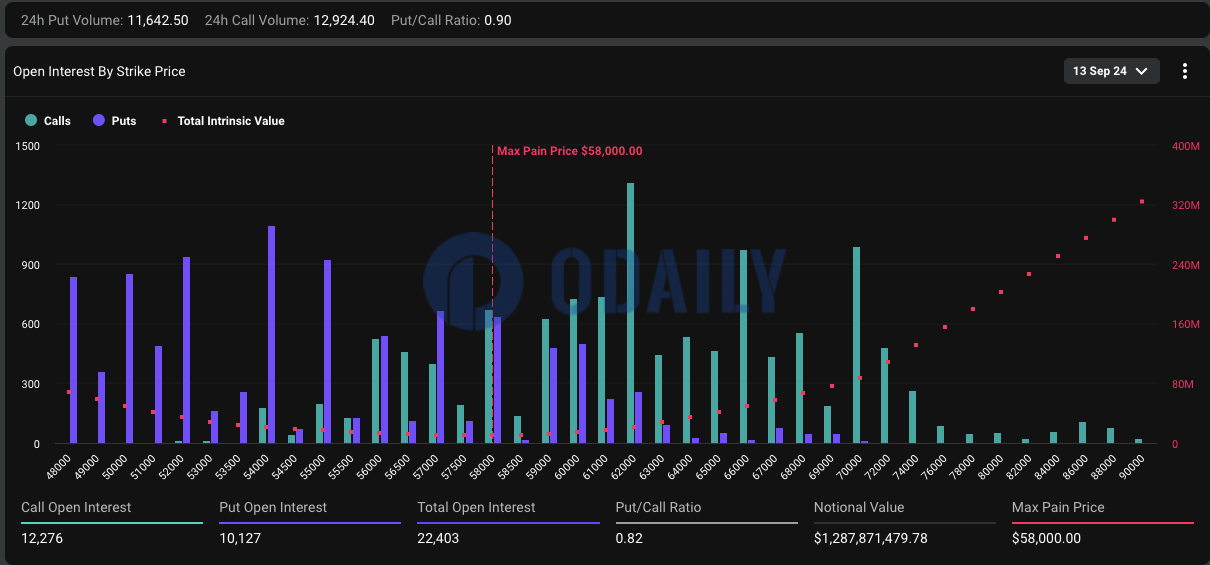Click the Total Open Interest value 22,403
The width and height of the screenshot is (1210, 565).
[438, 538]
